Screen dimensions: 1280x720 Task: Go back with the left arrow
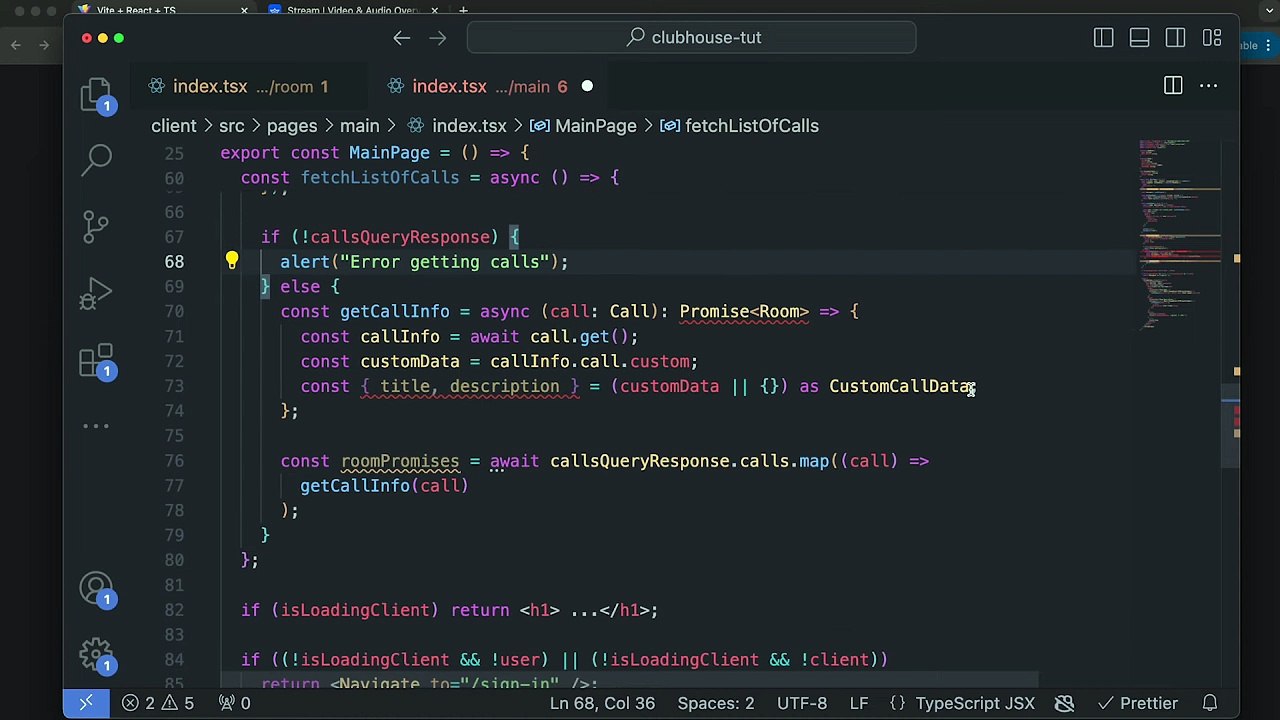401,38
